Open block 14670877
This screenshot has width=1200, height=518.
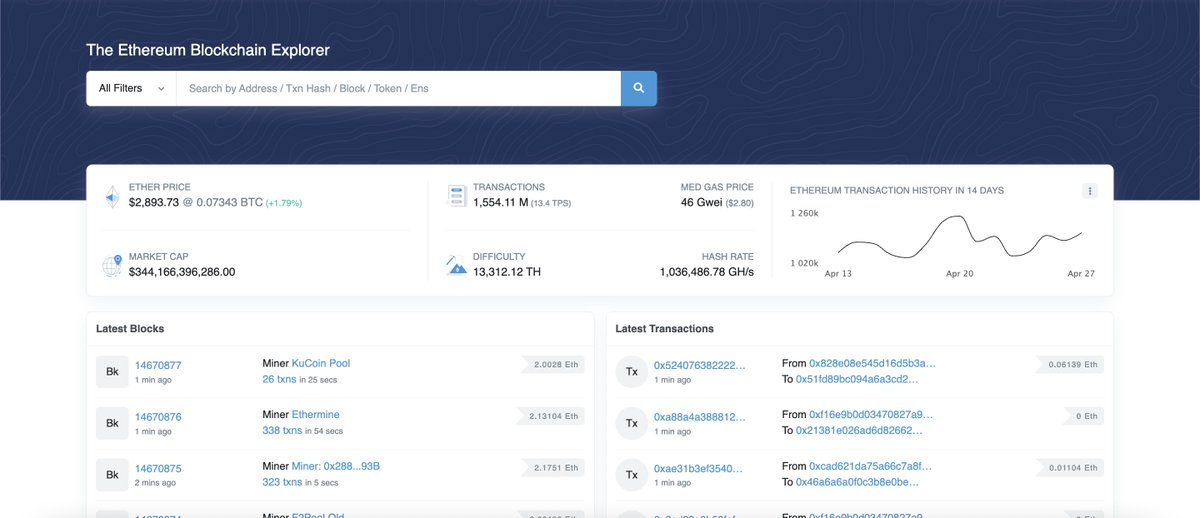pos(158,365)
